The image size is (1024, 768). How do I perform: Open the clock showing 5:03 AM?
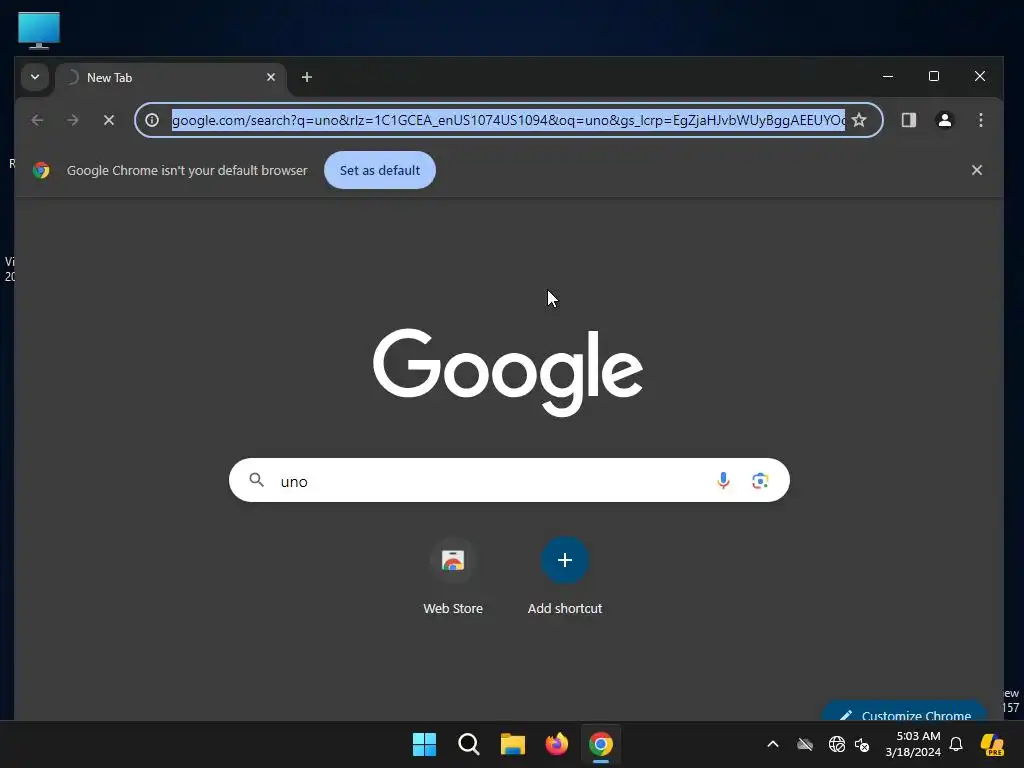coord(912,744)
